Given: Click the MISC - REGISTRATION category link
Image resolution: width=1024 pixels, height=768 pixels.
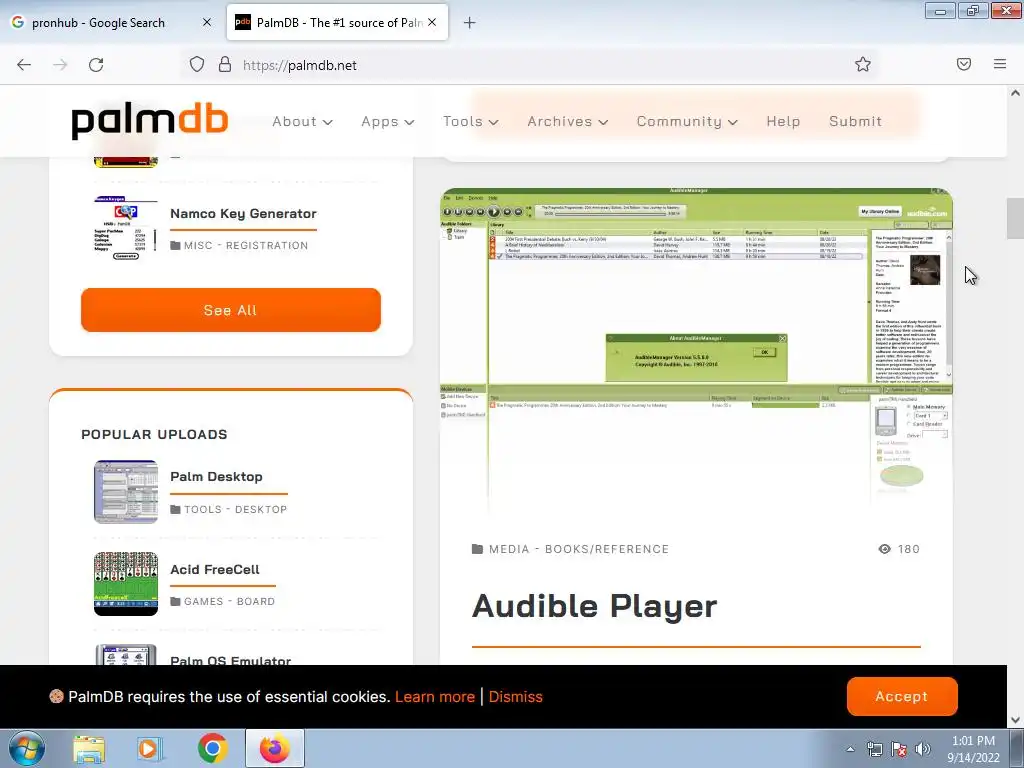Looking at the screenshot, I should pyautogui.click(x=246, y=246).
